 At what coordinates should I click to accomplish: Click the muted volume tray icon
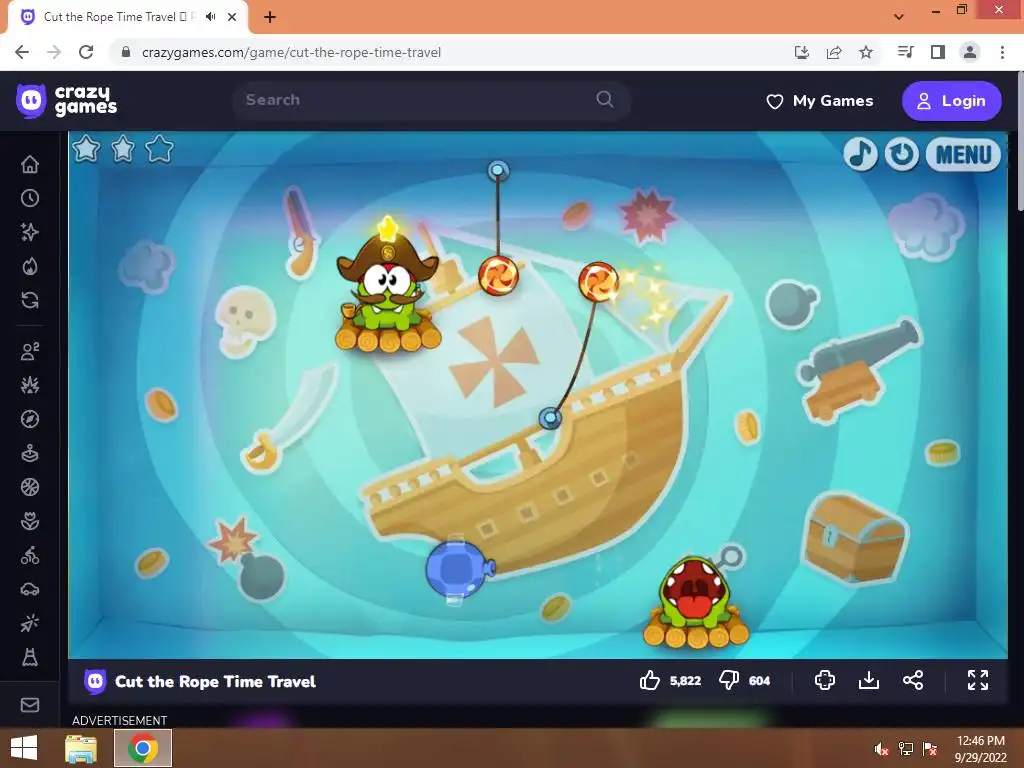click(882, 749)
